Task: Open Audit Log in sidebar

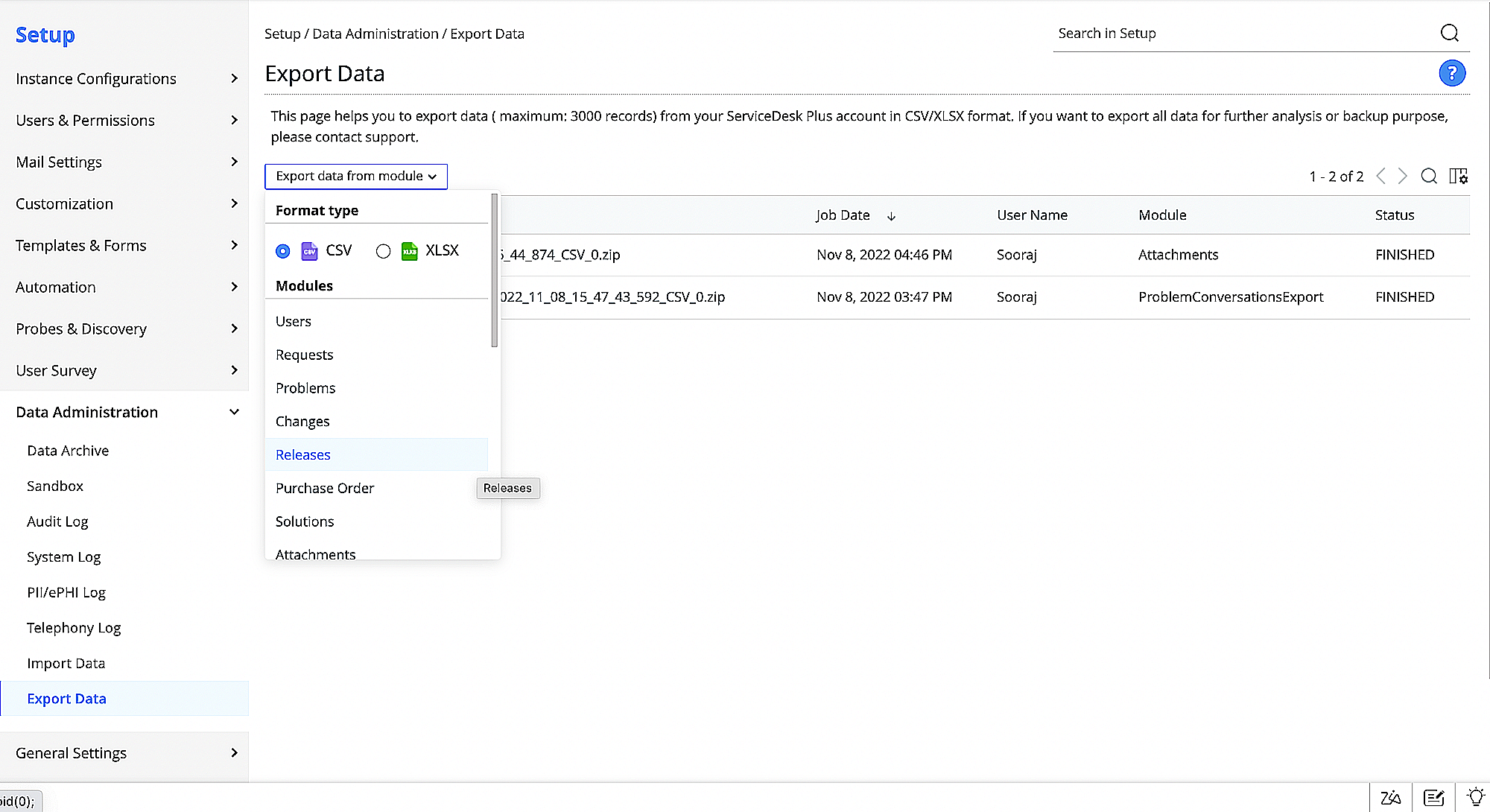Action: click(x=57, y=521)
